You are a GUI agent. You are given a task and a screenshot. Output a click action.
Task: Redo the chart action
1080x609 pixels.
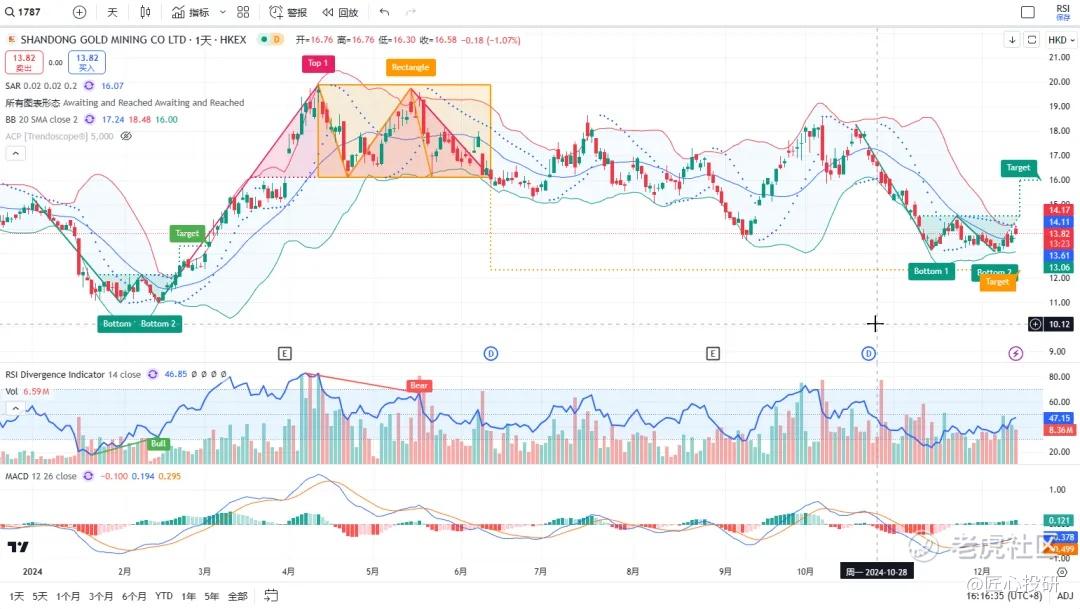[x=411, y=12]
